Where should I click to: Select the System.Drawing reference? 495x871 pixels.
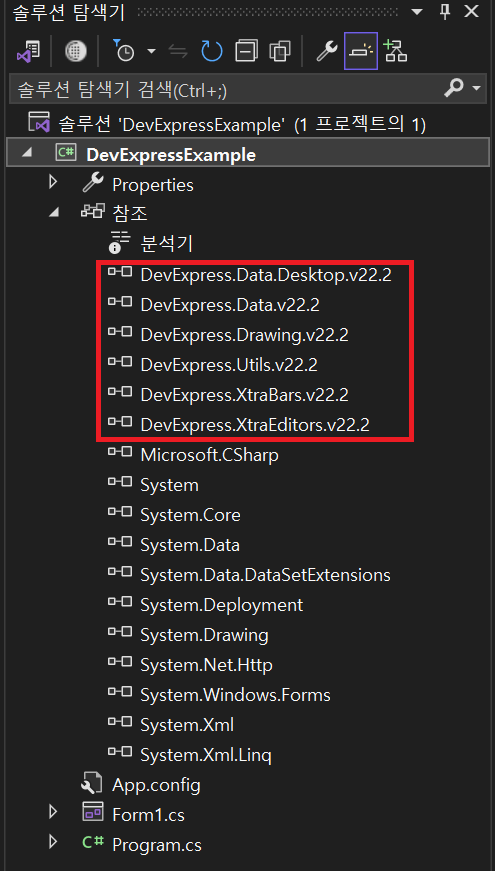204,635
